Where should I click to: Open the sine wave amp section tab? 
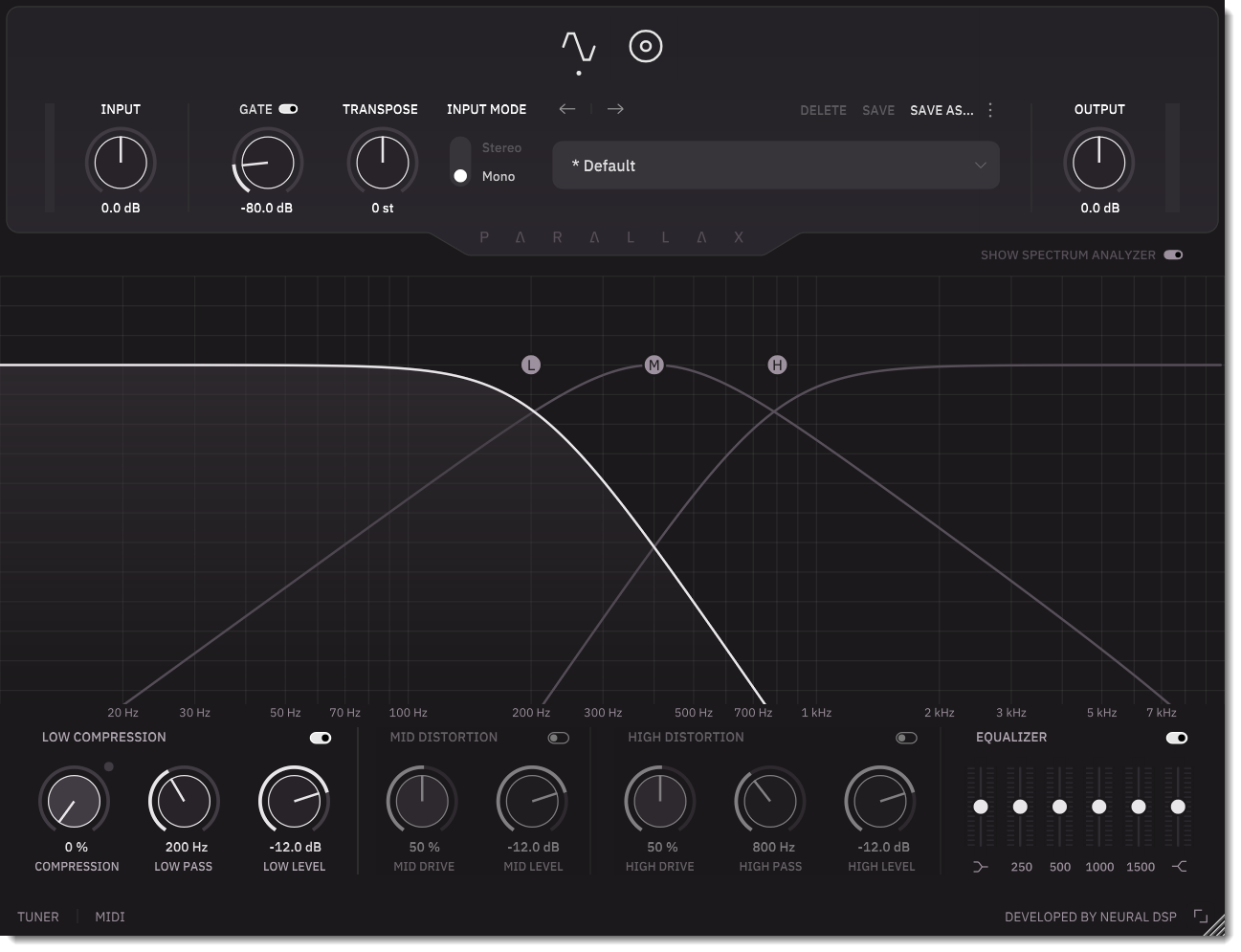point(579,47)
